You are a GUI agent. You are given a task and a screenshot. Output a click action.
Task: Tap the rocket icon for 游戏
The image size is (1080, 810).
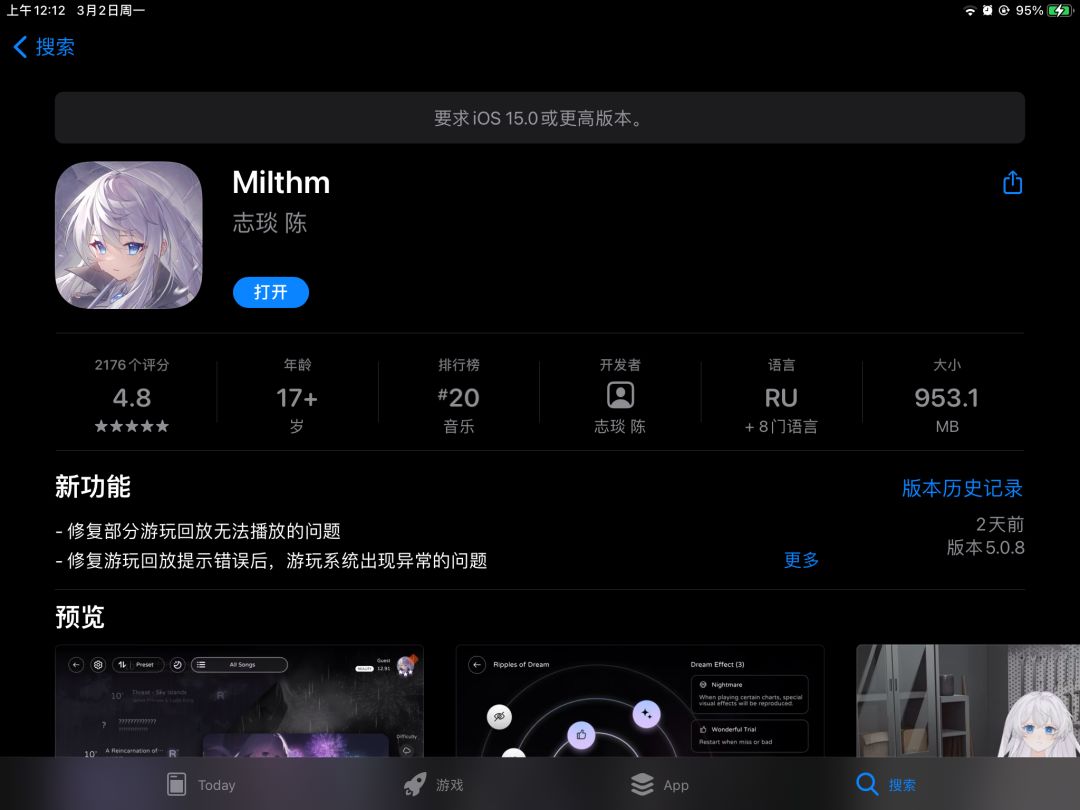(x=415, y=785)
